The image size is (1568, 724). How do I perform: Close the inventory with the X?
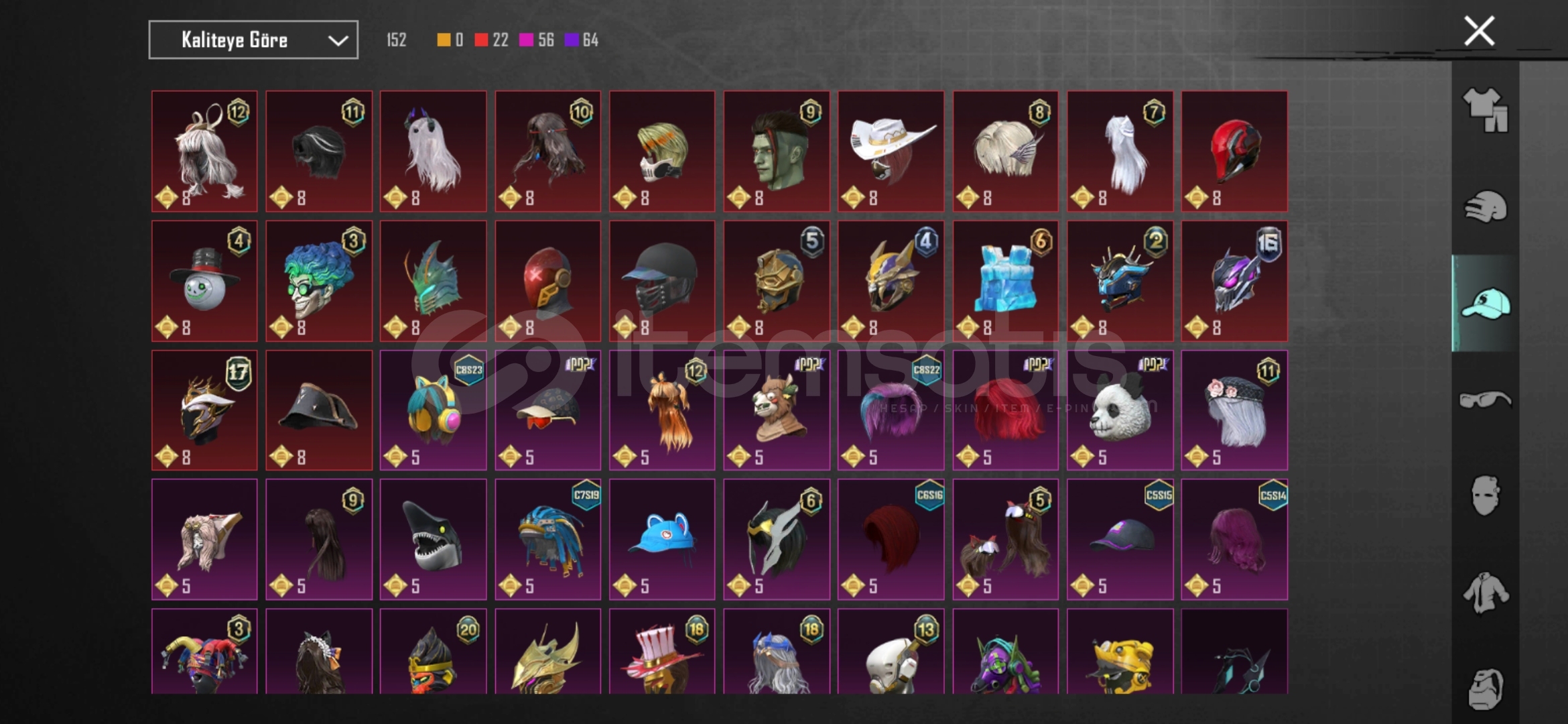(1480, 31)
